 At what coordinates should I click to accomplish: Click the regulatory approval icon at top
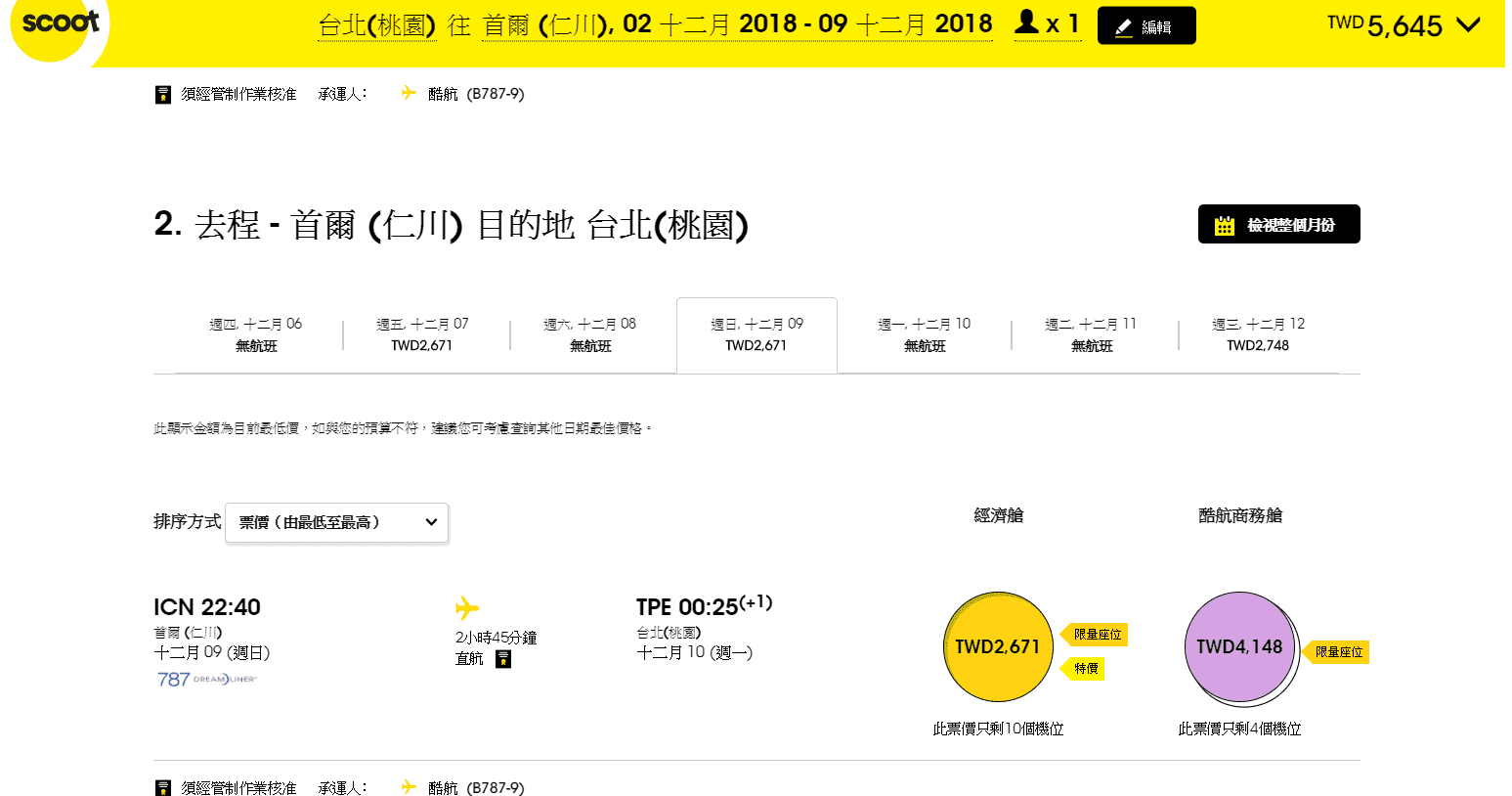(x=163, y=95)
